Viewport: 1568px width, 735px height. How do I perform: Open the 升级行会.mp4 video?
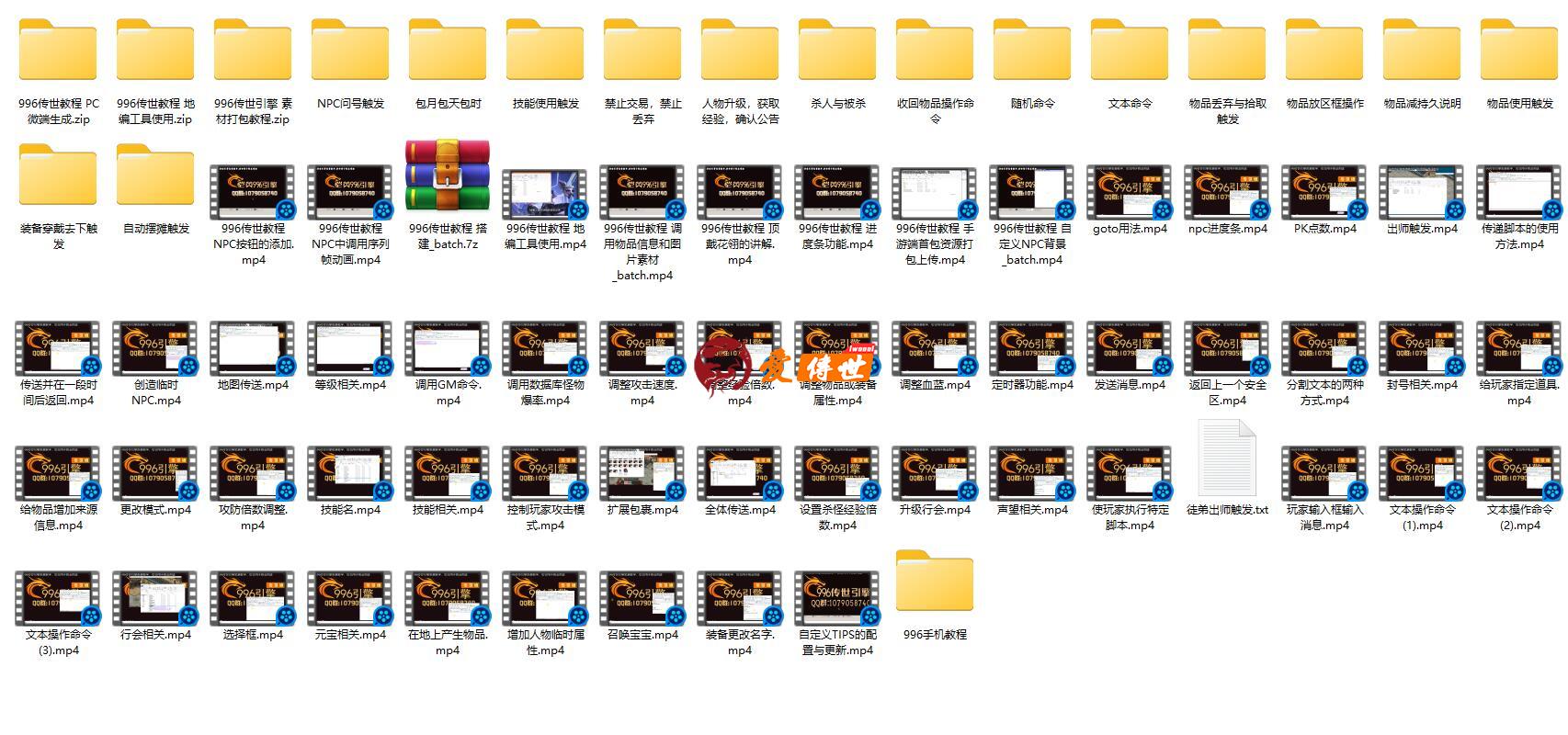point(935,474)
